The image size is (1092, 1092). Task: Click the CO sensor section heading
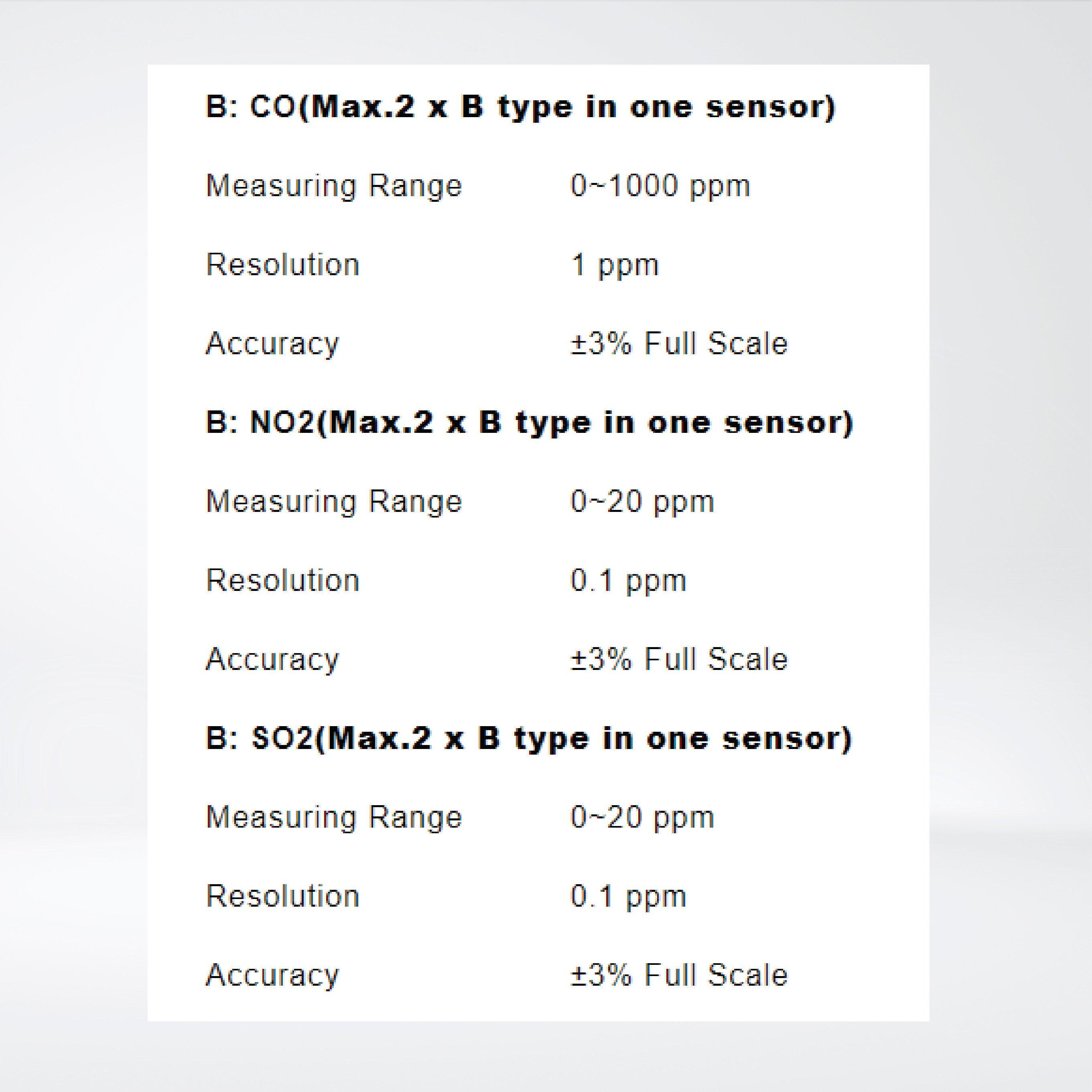pos(520,108)
